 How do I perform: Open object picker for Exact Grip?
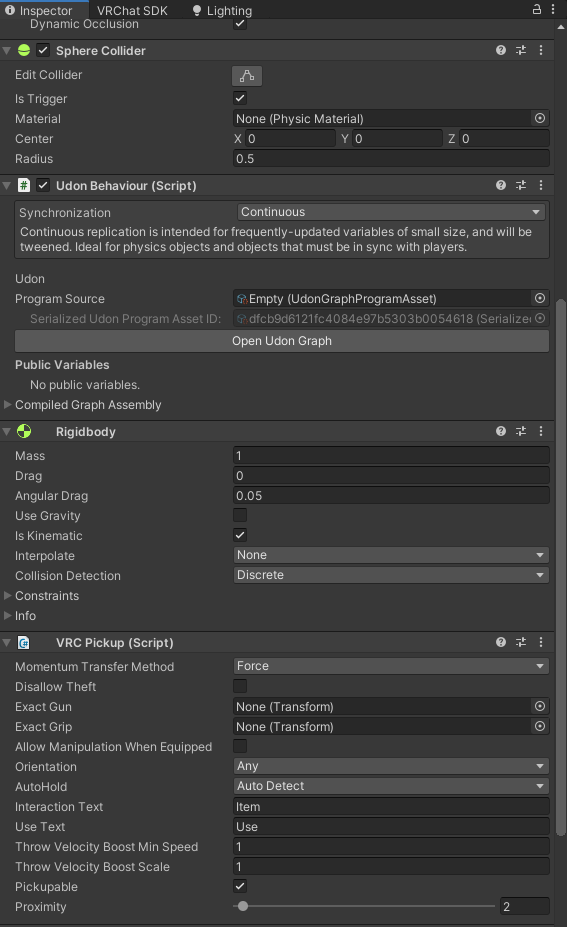coord(540,726)
